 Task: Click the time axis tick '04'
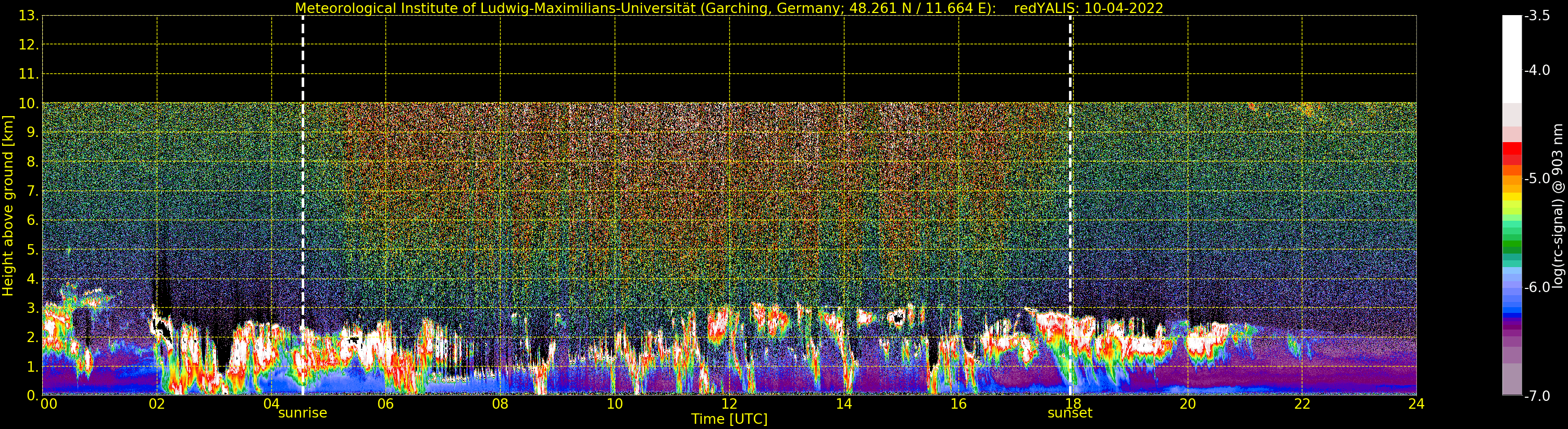(271, 404)
